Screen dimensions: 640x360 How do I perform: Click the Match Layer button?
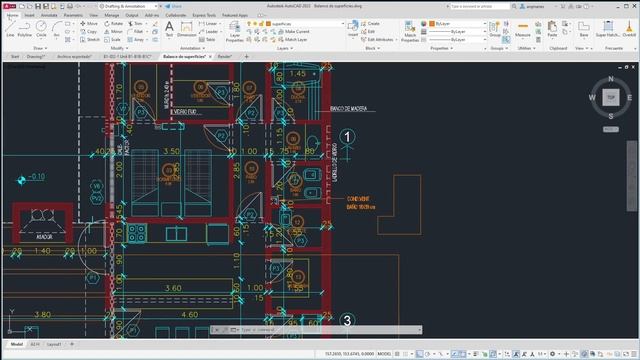(293, 40)
